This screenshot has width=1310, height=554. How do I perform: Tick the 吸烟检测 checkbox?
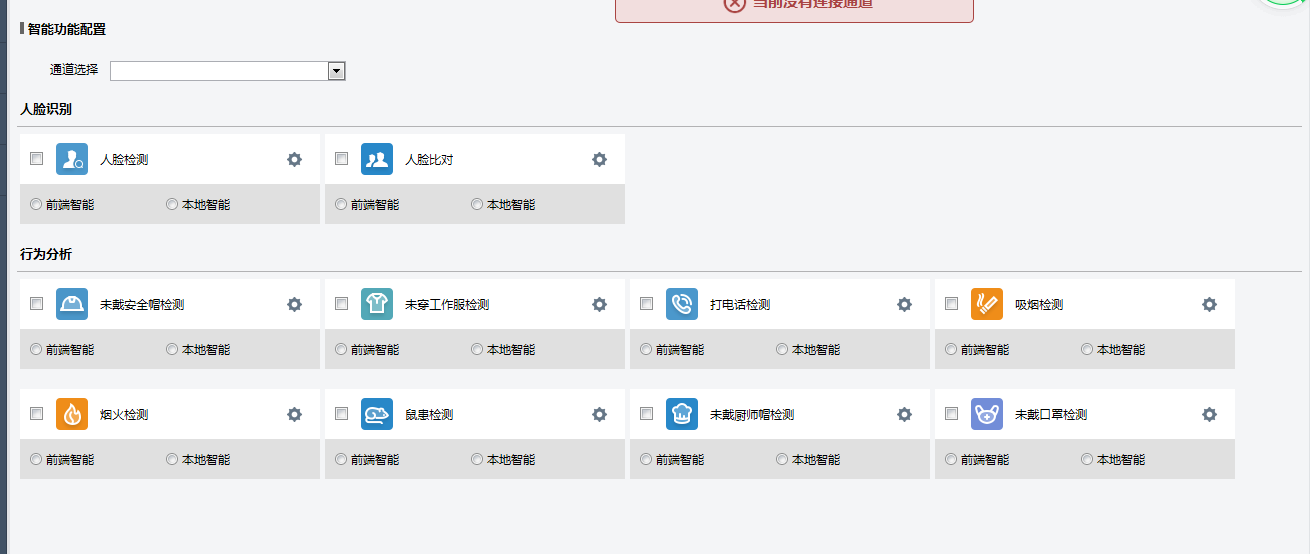click(x=952, y=304)
